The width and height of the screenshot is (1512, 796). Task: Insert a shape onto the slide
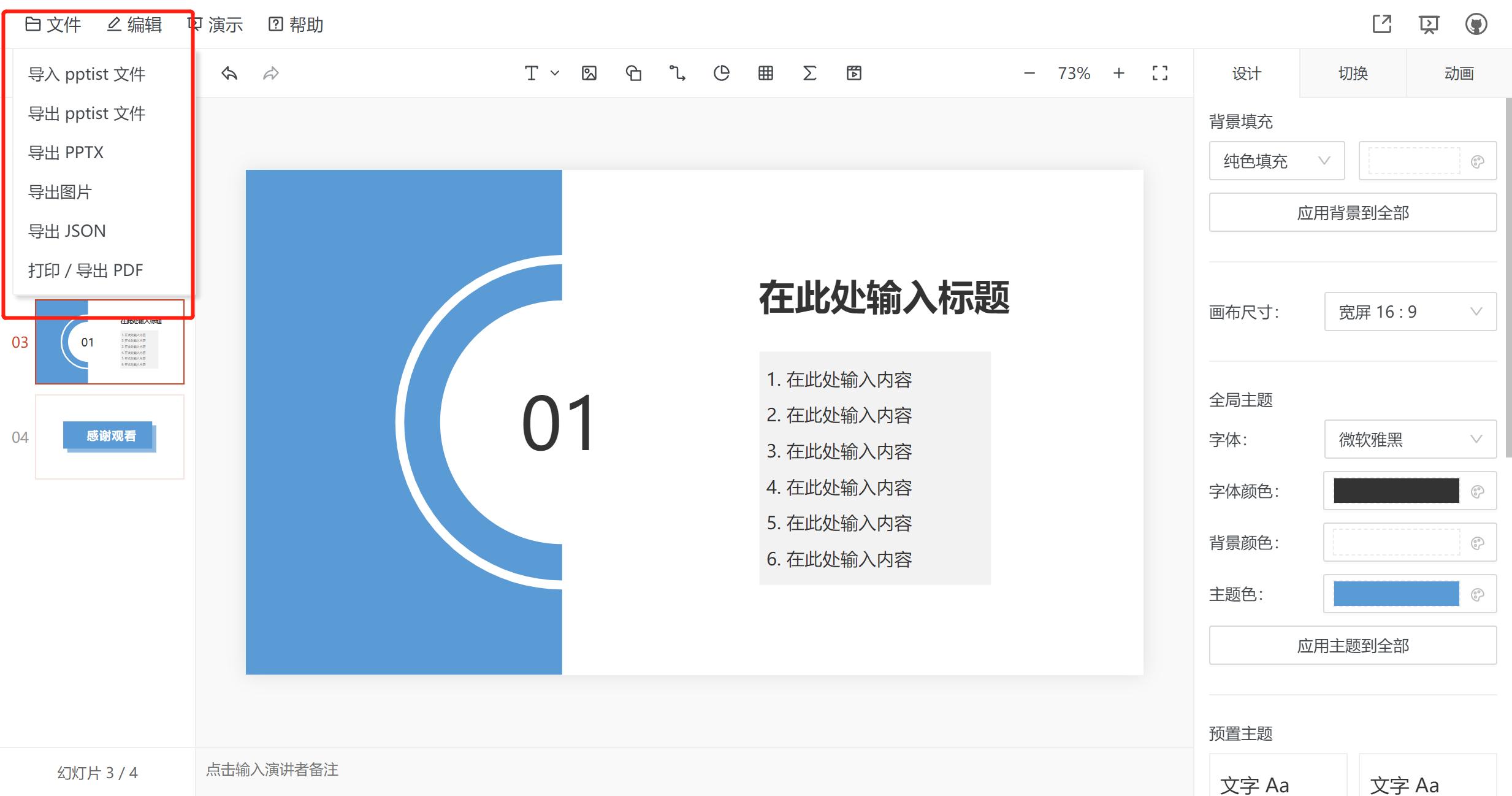633,73
